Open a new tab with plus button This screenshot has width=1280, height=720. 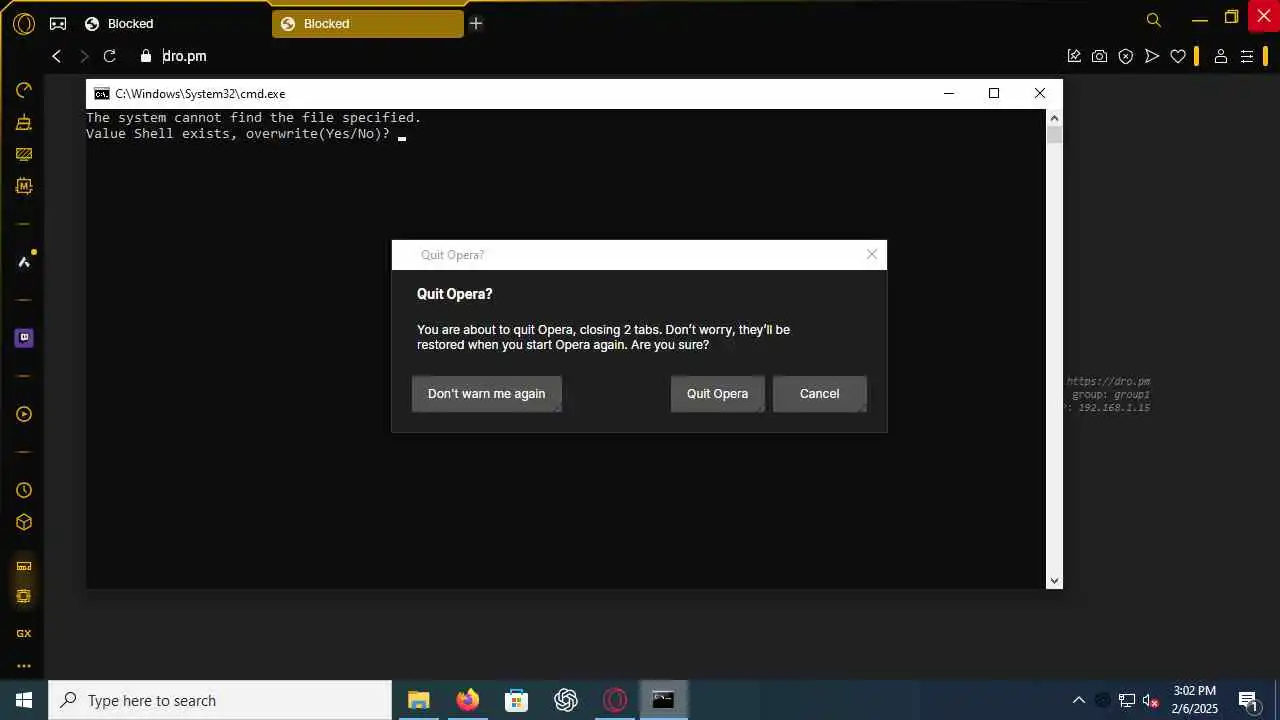(x=476, y=23)
